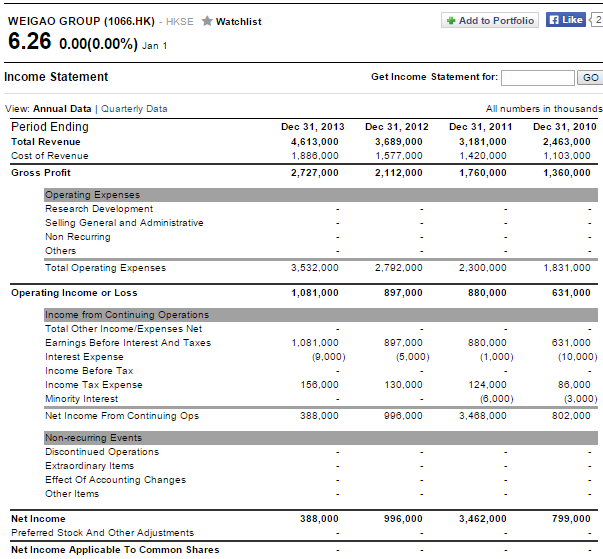603x559 pixels.
Task: Click Total Revenue value 3,689,000
Action: coord(399,142)
